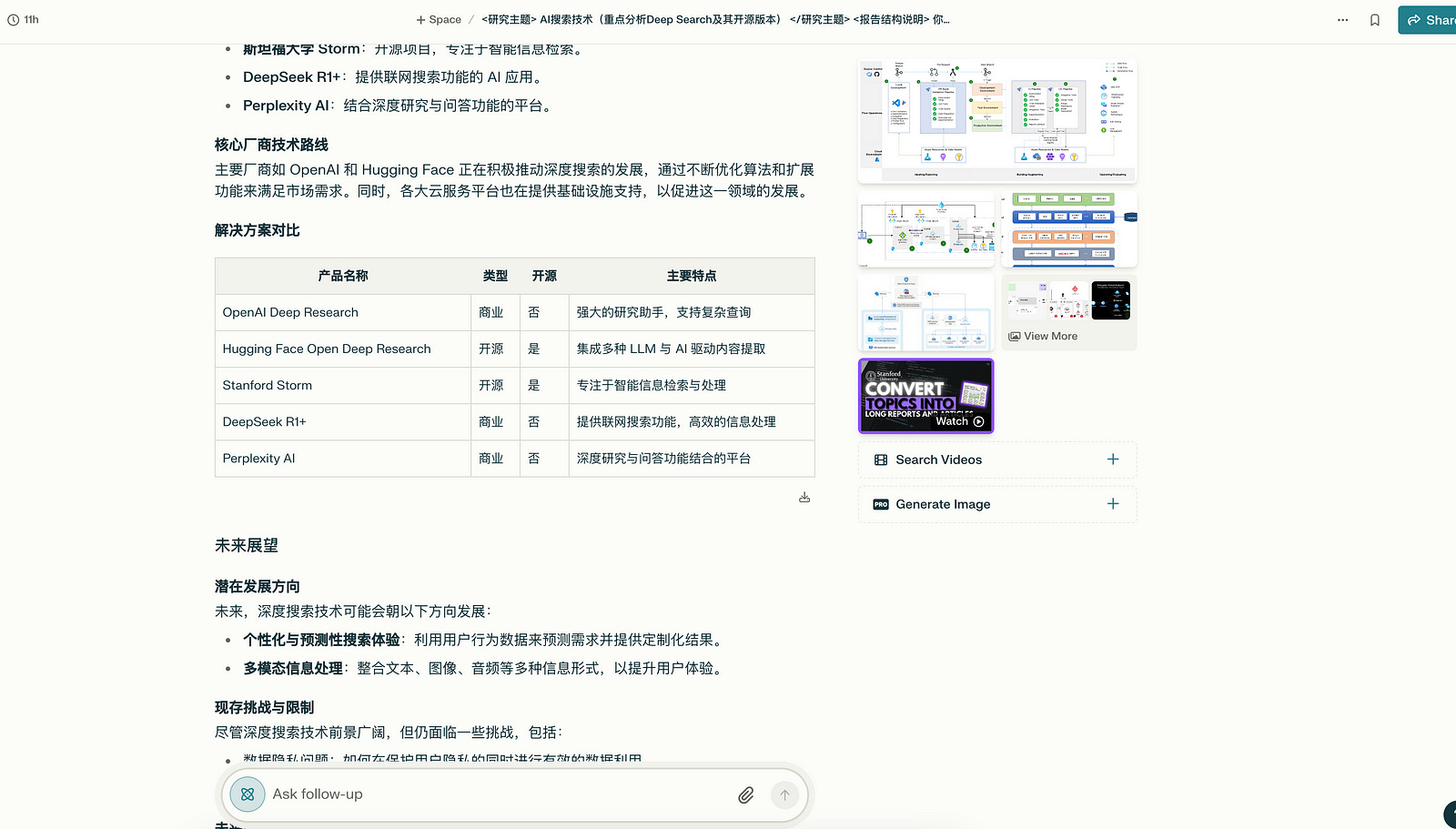Bookmark this thread with the bookmark icon

pyautogui.click(x=1375, y=20)
